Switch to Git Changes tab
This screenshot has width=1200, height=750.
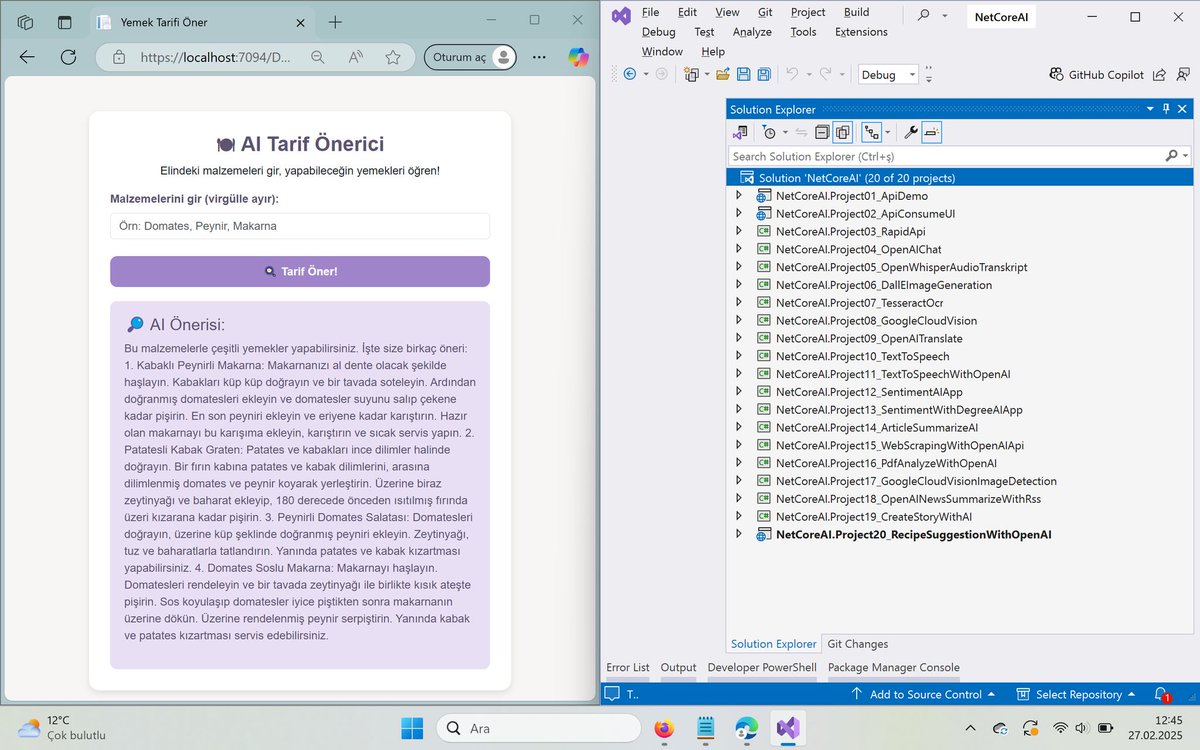(858, 644)
